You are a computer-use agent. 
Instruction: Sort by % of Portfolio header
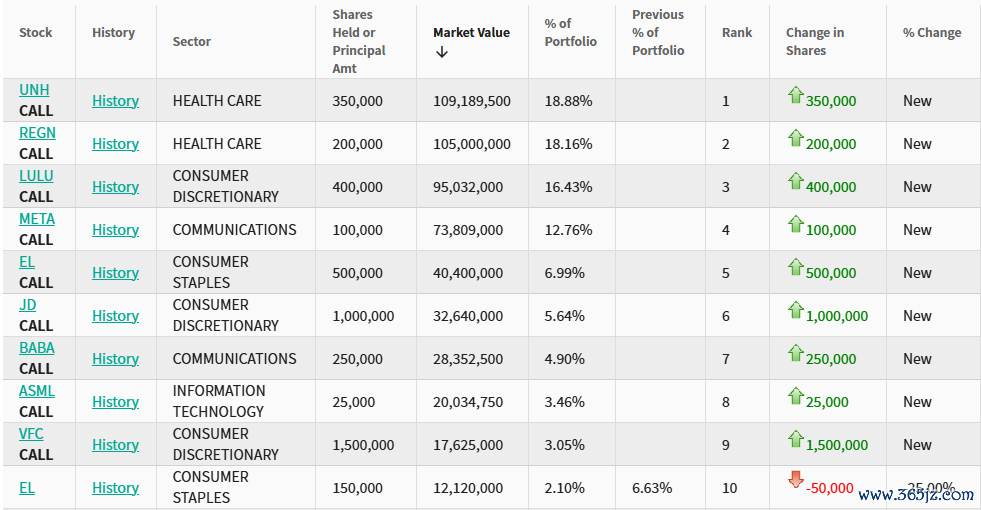(x=571, y=33)
